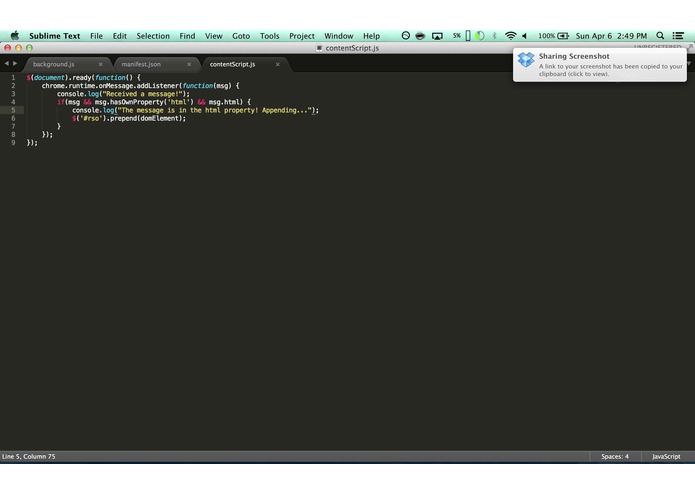Image resolution: width=695 pixels, height=494 pixels.
Task: Close the manifest.json tab
Action: point(189,64)
